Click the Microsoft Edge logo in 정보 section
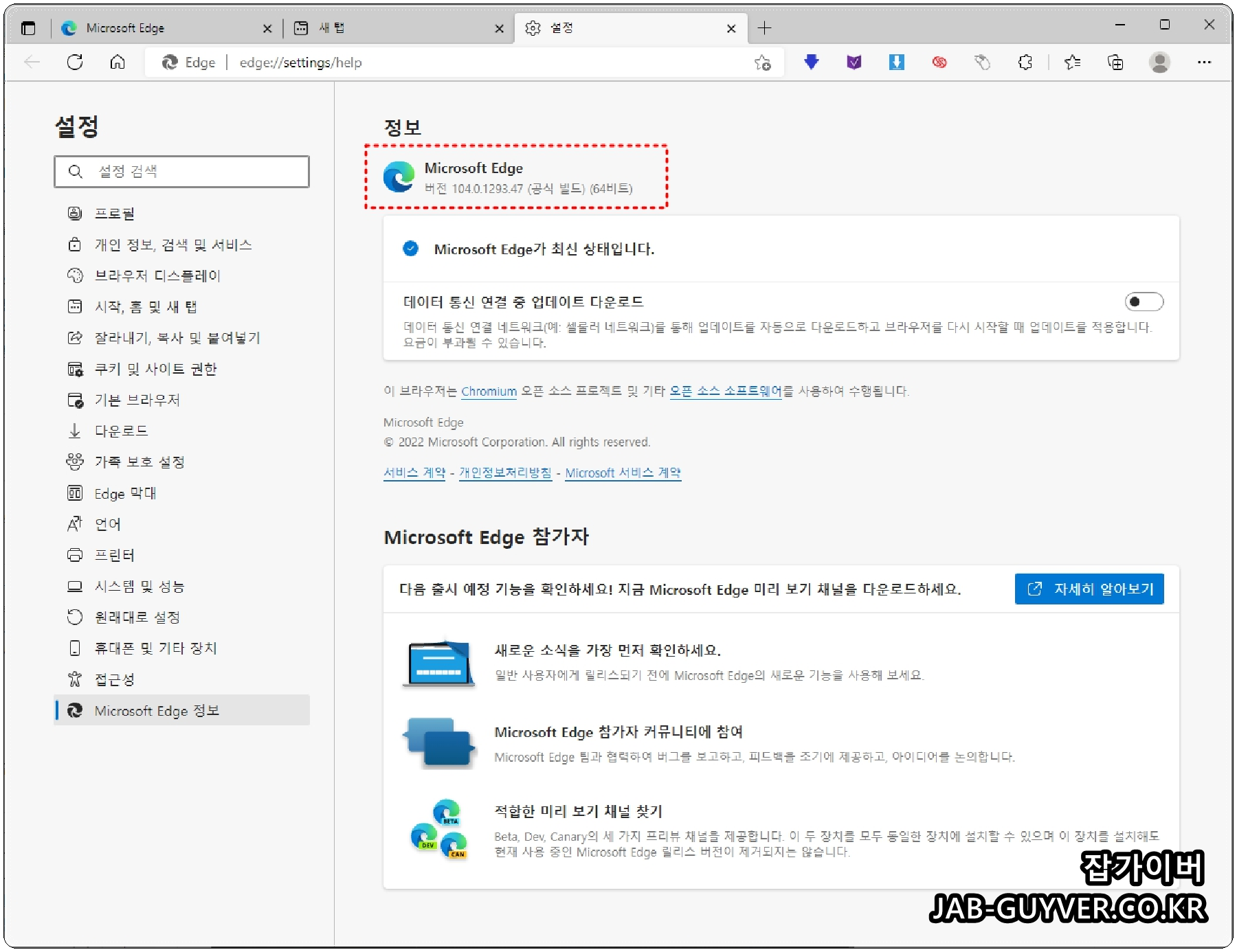 point(399,177)
